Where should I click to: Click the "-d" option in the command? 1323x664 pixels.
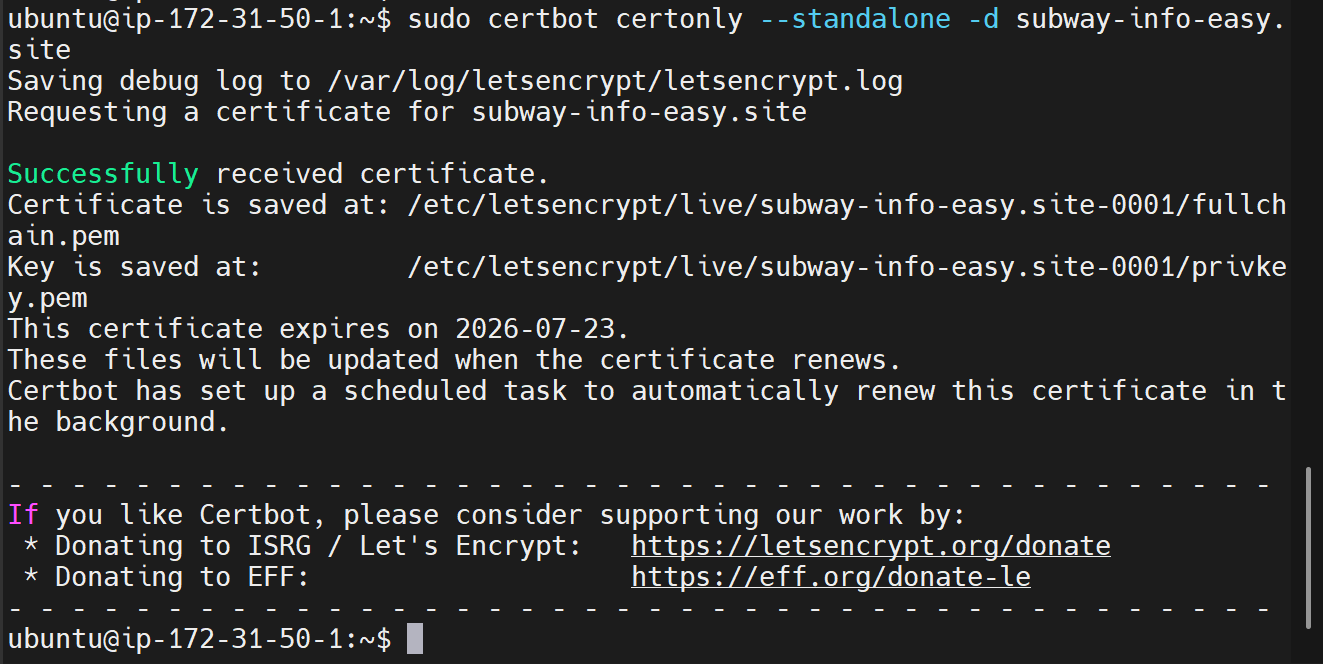coord(983,19)
